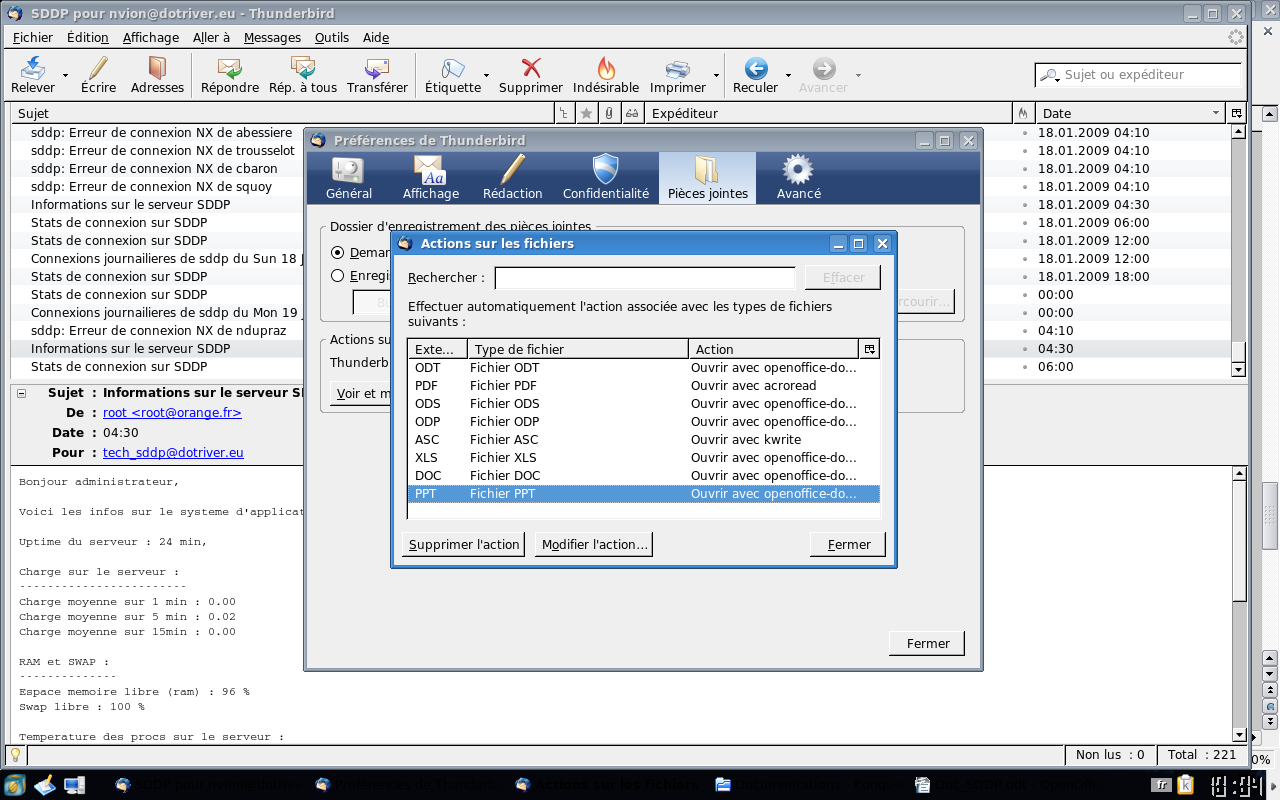This screenshot has width=1280, height=800.
Task: Expand the Étiquette dropdown arrow
Action: (487, 76)
